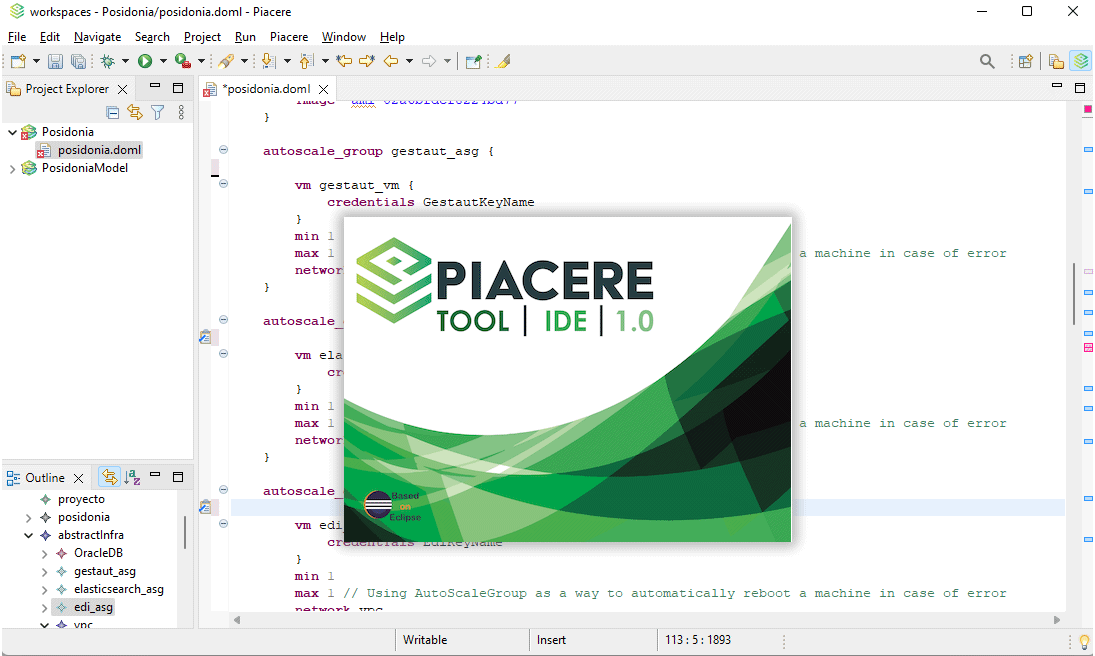Start debugging with the bug icon

[108, 61]
